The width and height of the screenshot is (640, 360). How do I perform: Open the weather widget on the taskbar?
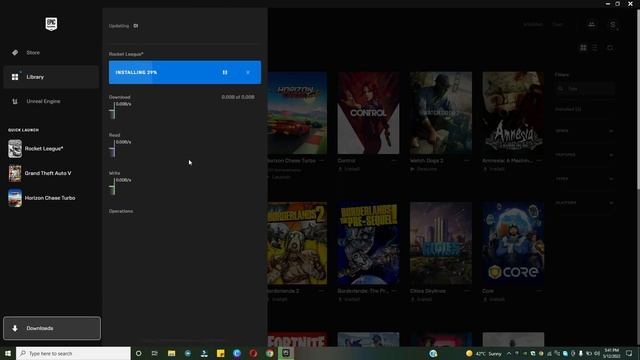pyautogui.click(x=484, y=353)
